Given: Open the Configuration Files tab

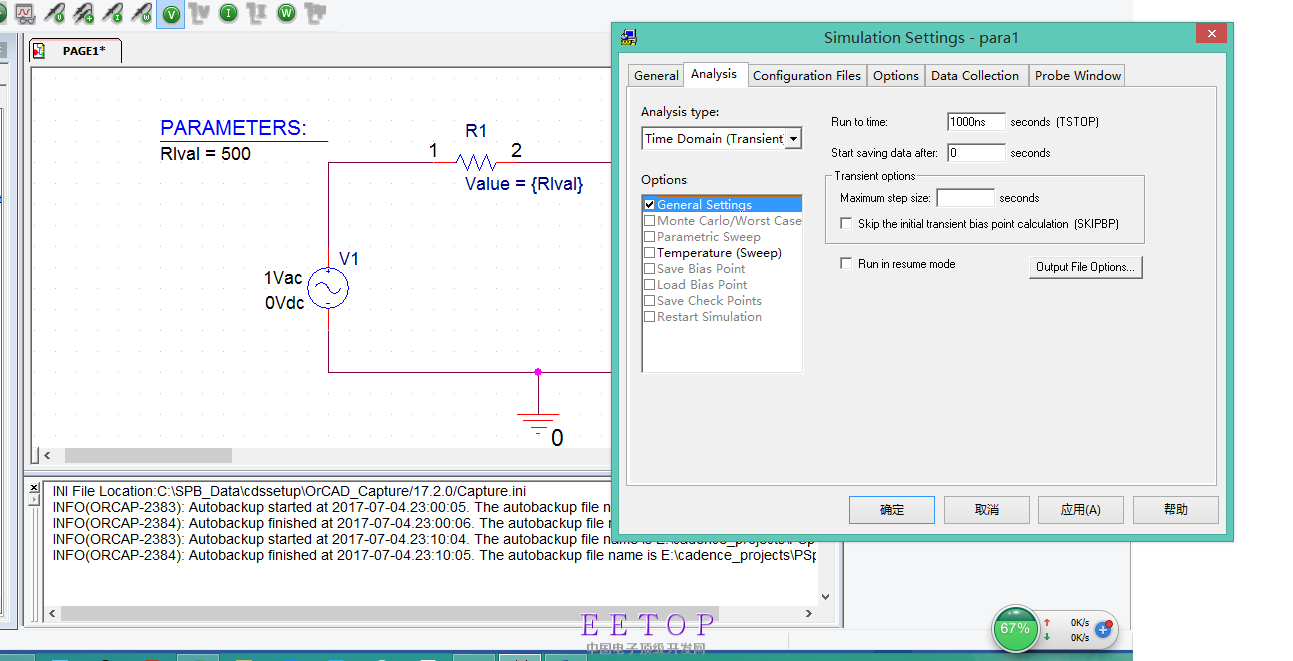Looking at the screenshot, I should [807, 76].
